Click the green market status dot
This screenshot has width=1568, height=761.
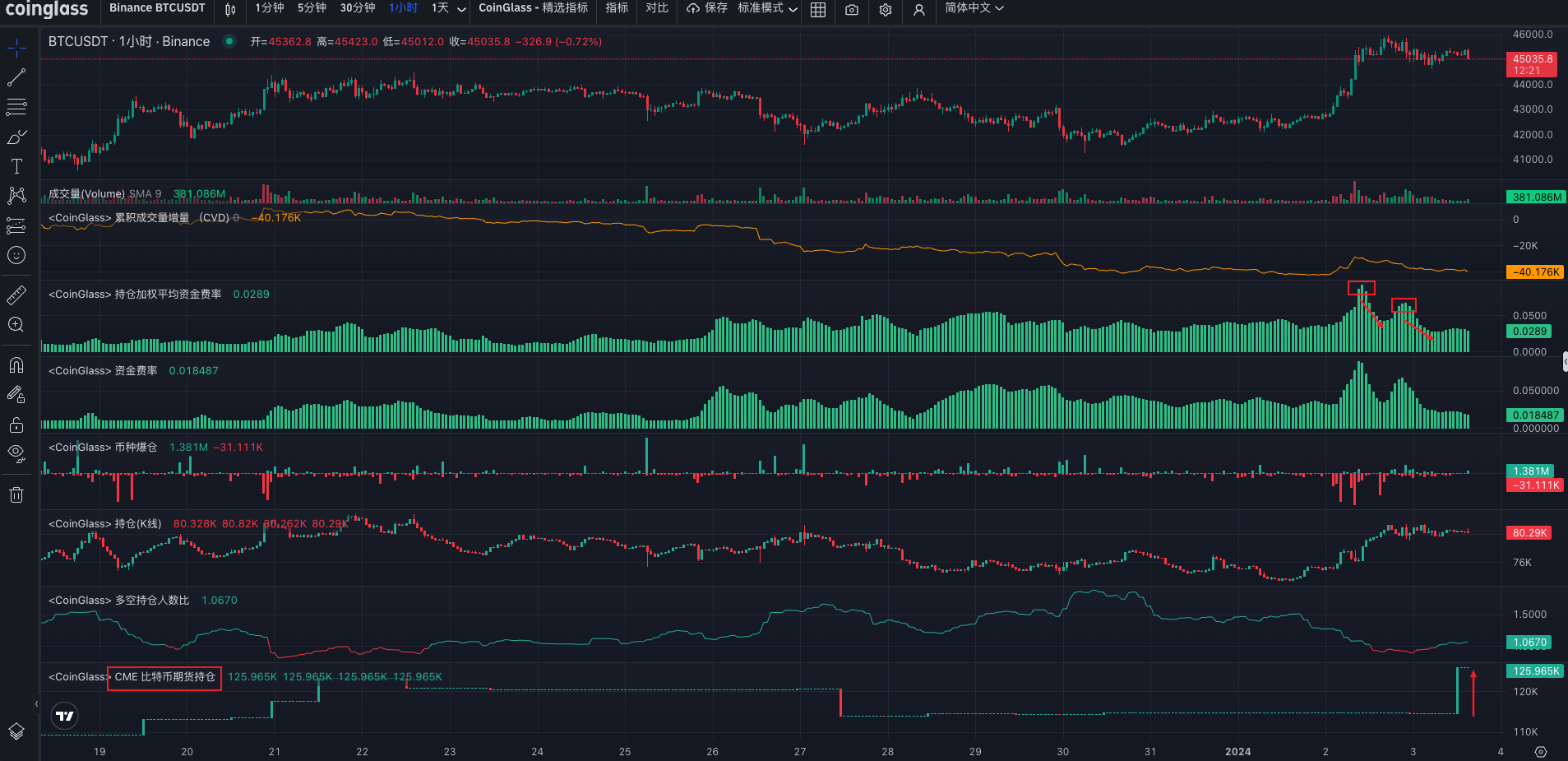(229, 41)
